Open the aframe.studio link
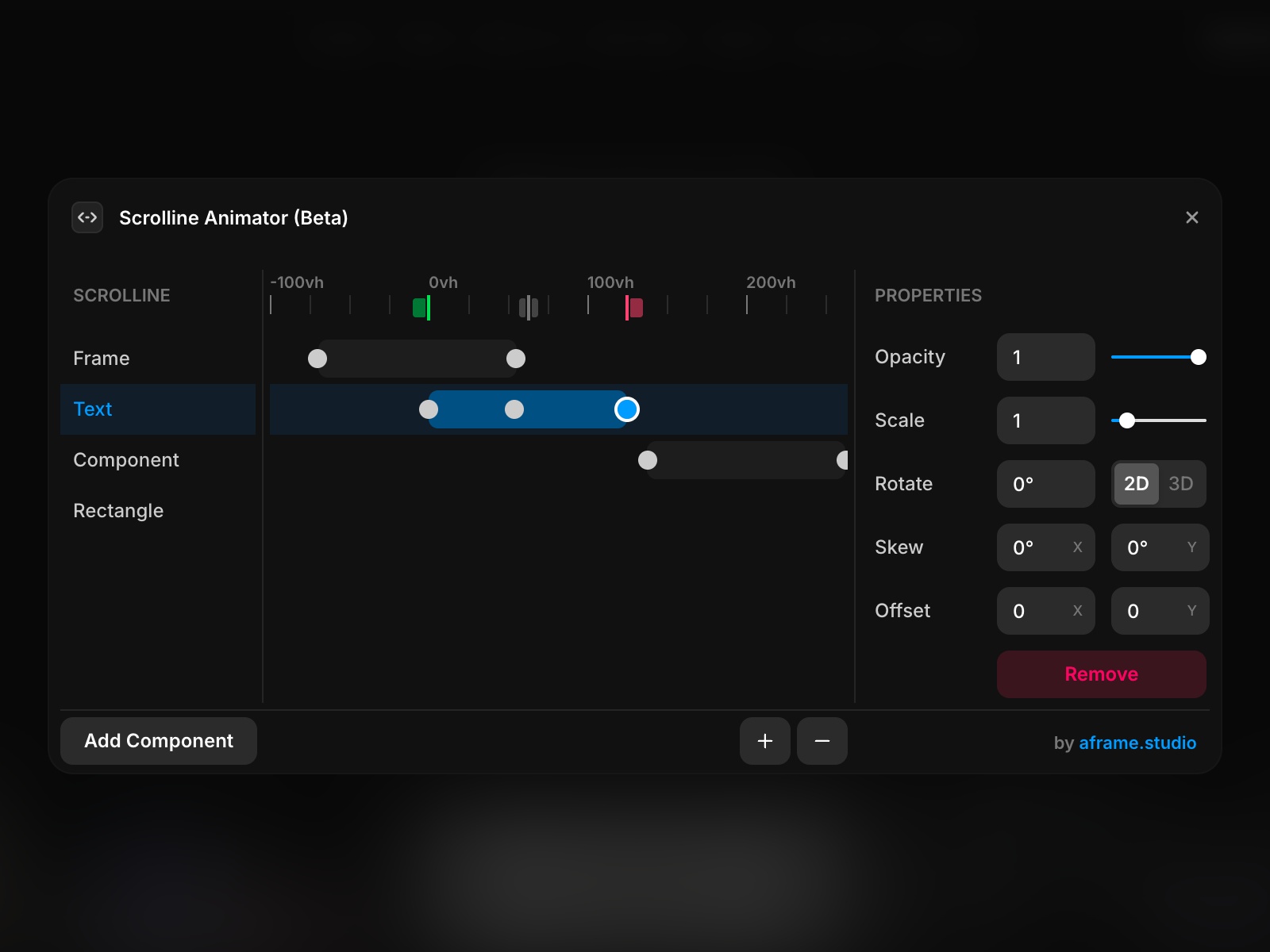Image resolution: width=1270 pixels, height=952 pixels. (1138, 743)
